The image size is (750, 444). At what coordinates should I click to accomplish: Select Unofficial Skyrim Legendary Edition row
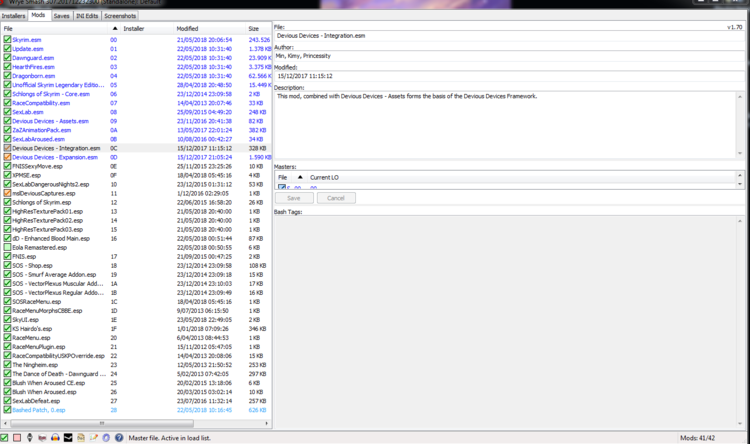pos(136,85)
